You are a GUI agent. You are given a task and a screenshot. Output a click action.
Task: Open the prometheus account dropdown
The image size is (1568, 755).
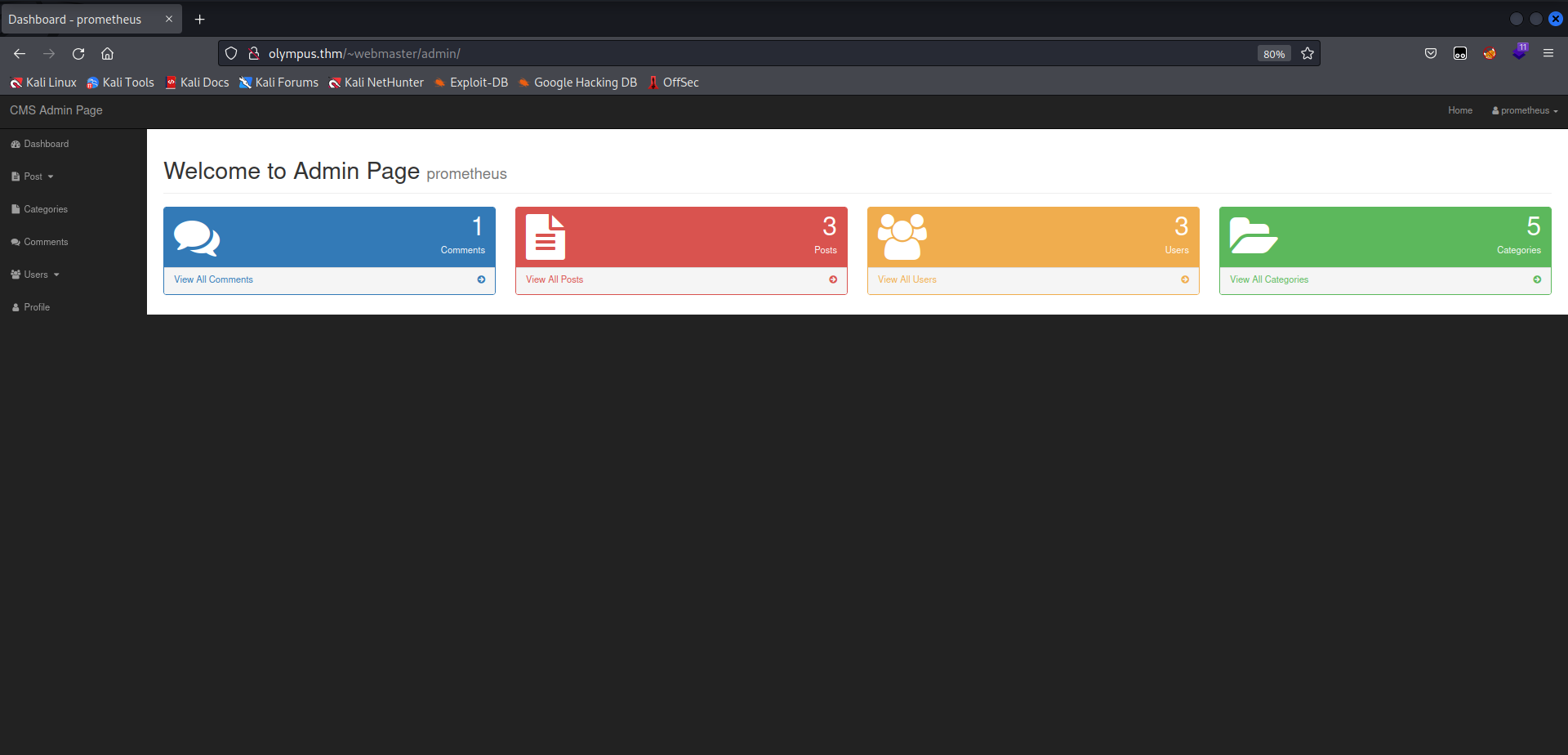point(1524,110)
